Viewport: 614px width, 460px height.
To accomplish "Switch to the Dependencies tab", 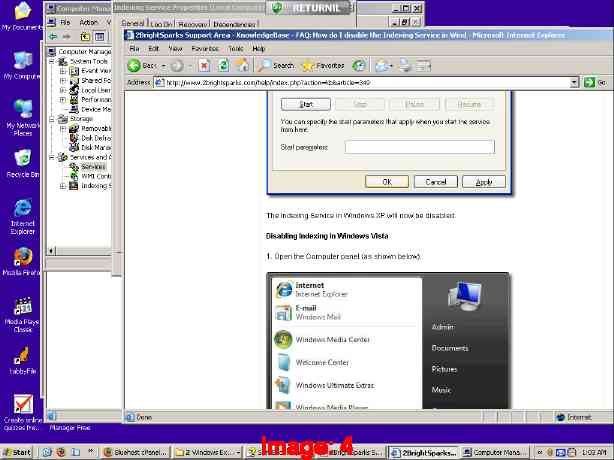I will click(234, 24).
